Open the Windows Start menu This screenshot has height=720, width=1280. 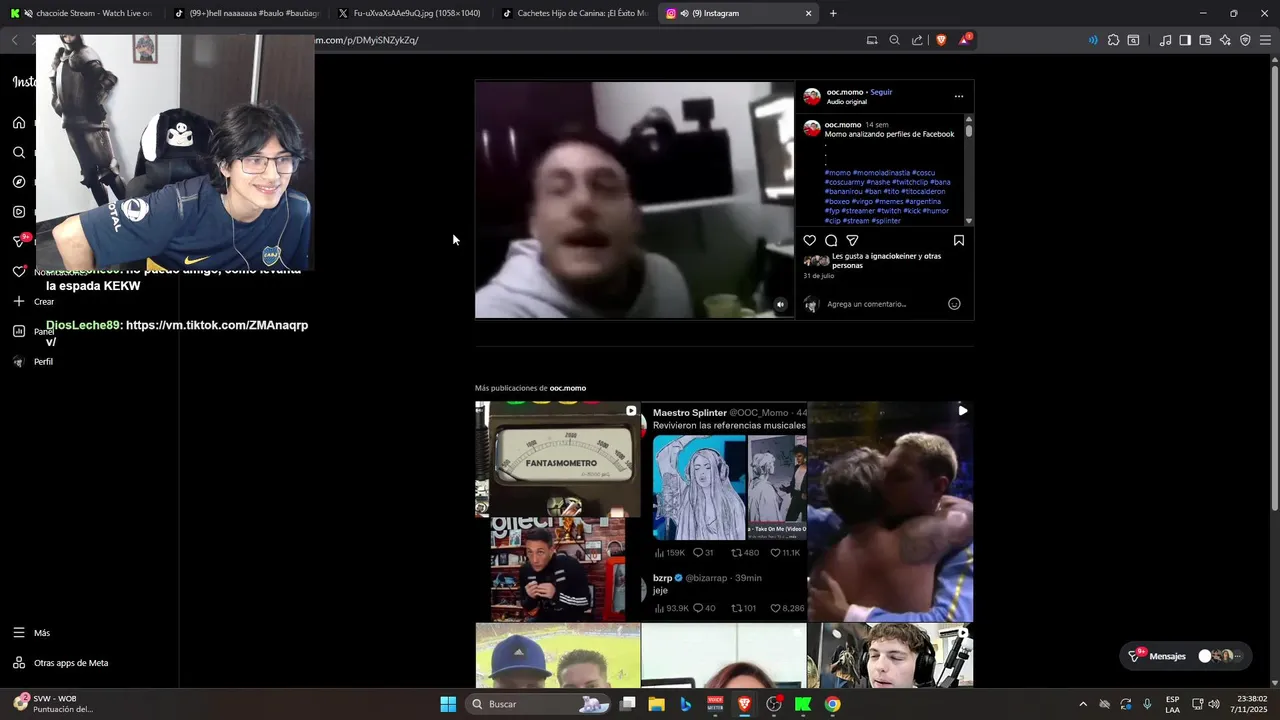448,704
